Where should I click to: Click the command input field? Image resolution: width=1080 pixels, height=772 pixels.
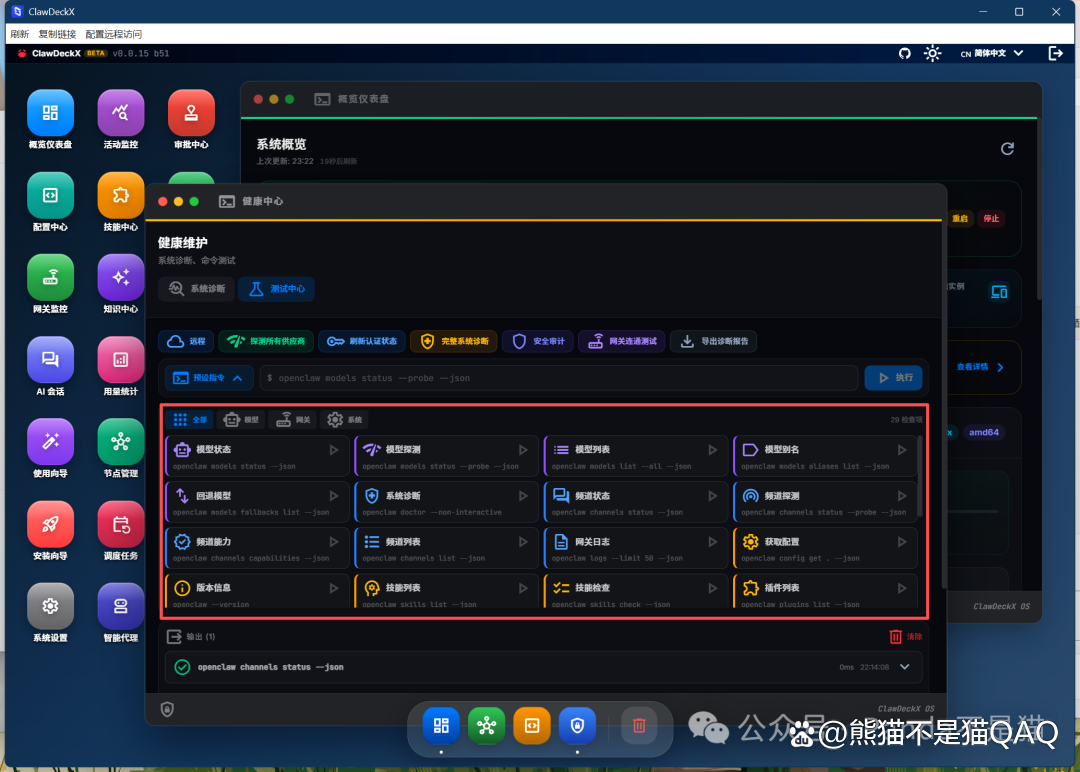click(560, 378)
